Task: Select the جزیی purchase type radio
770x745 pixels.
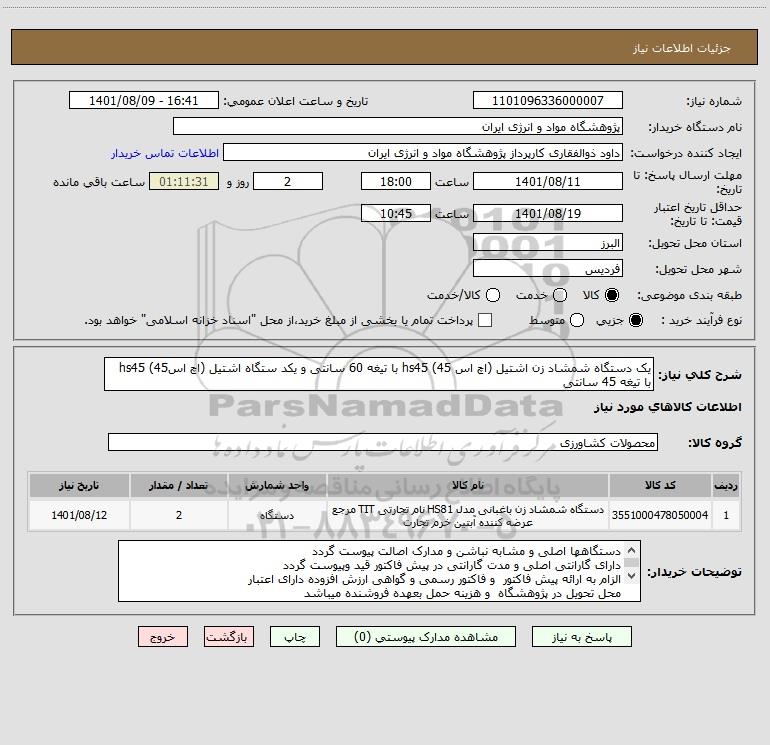Action: click(x=636, y=320)
